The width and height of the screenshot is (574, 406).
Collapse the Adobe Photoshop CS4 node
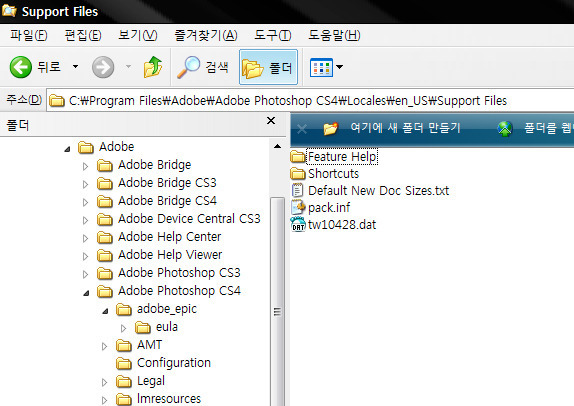click(86, 293)
